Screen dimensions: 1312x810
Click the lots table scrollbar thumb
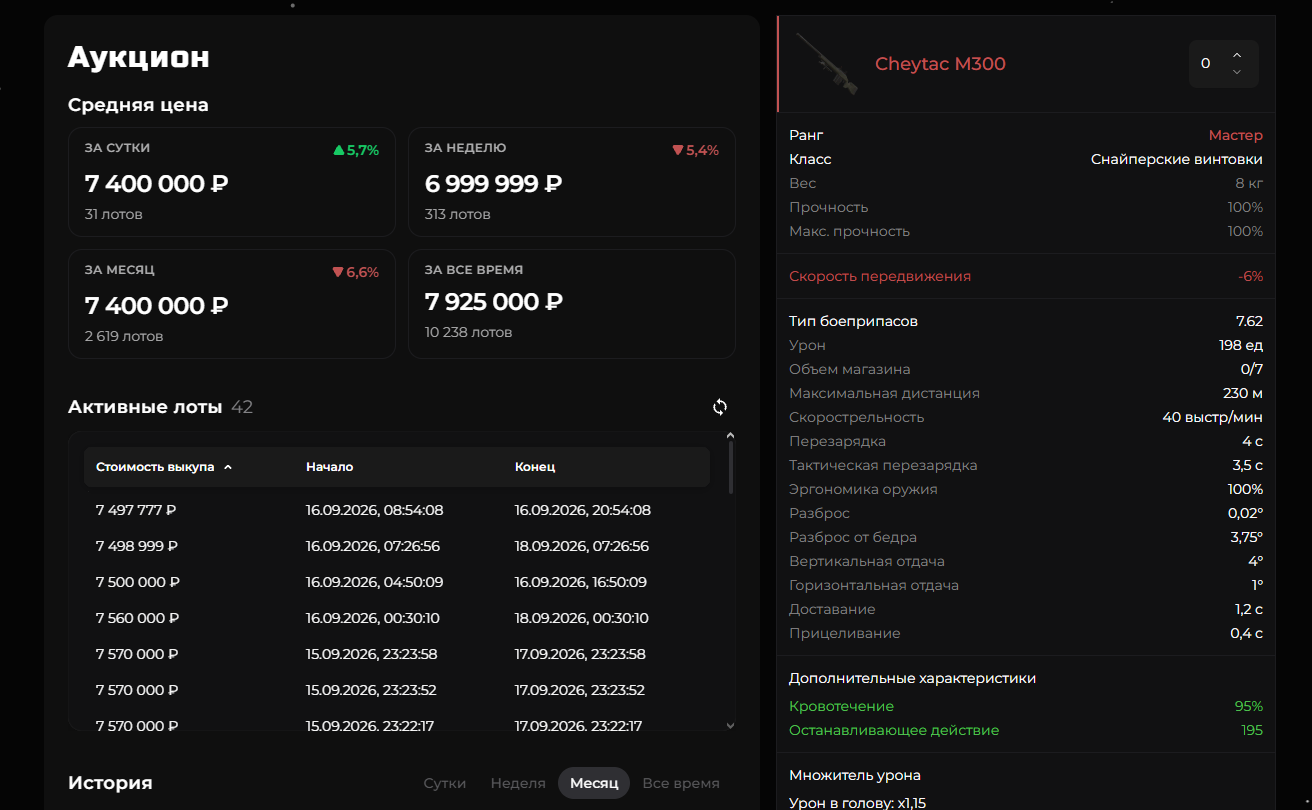click(x=730, y=468)
